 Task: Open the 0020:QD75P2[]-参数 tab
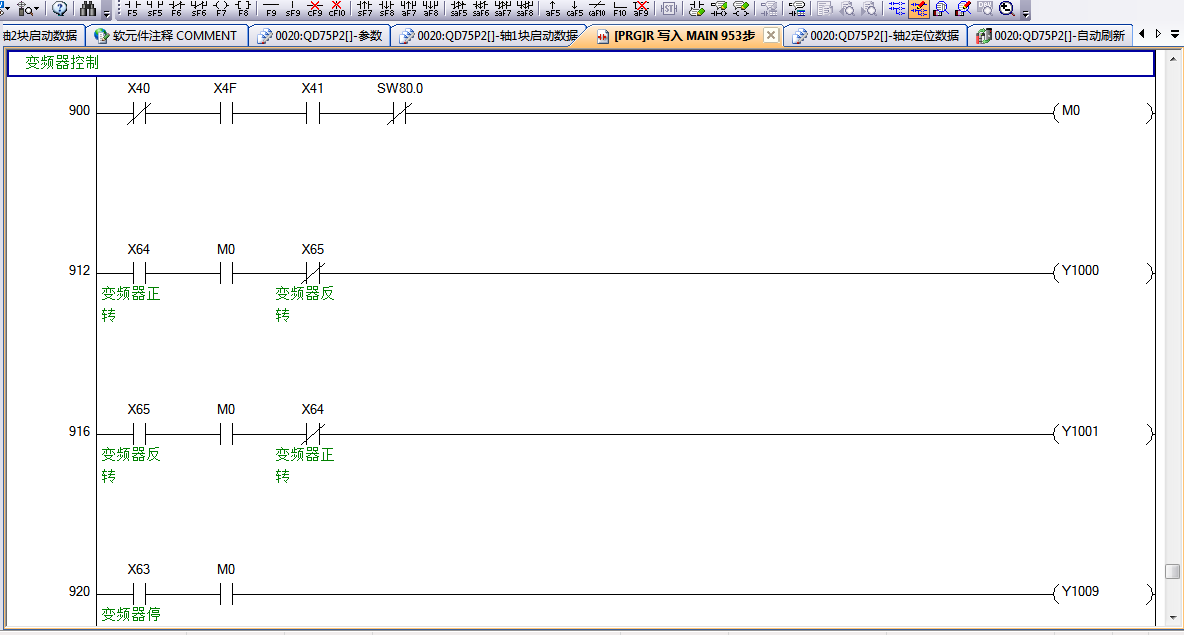coord(320,36)
